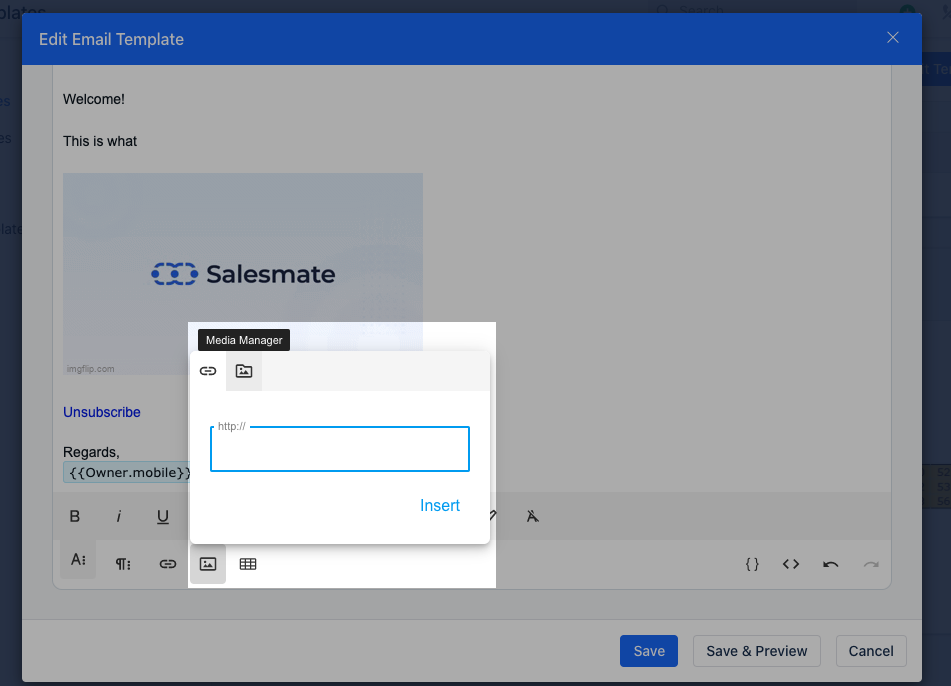Viewport: 951px width, 686px height.
Task: Click the Save & Preview button
Action: point(757,651)
